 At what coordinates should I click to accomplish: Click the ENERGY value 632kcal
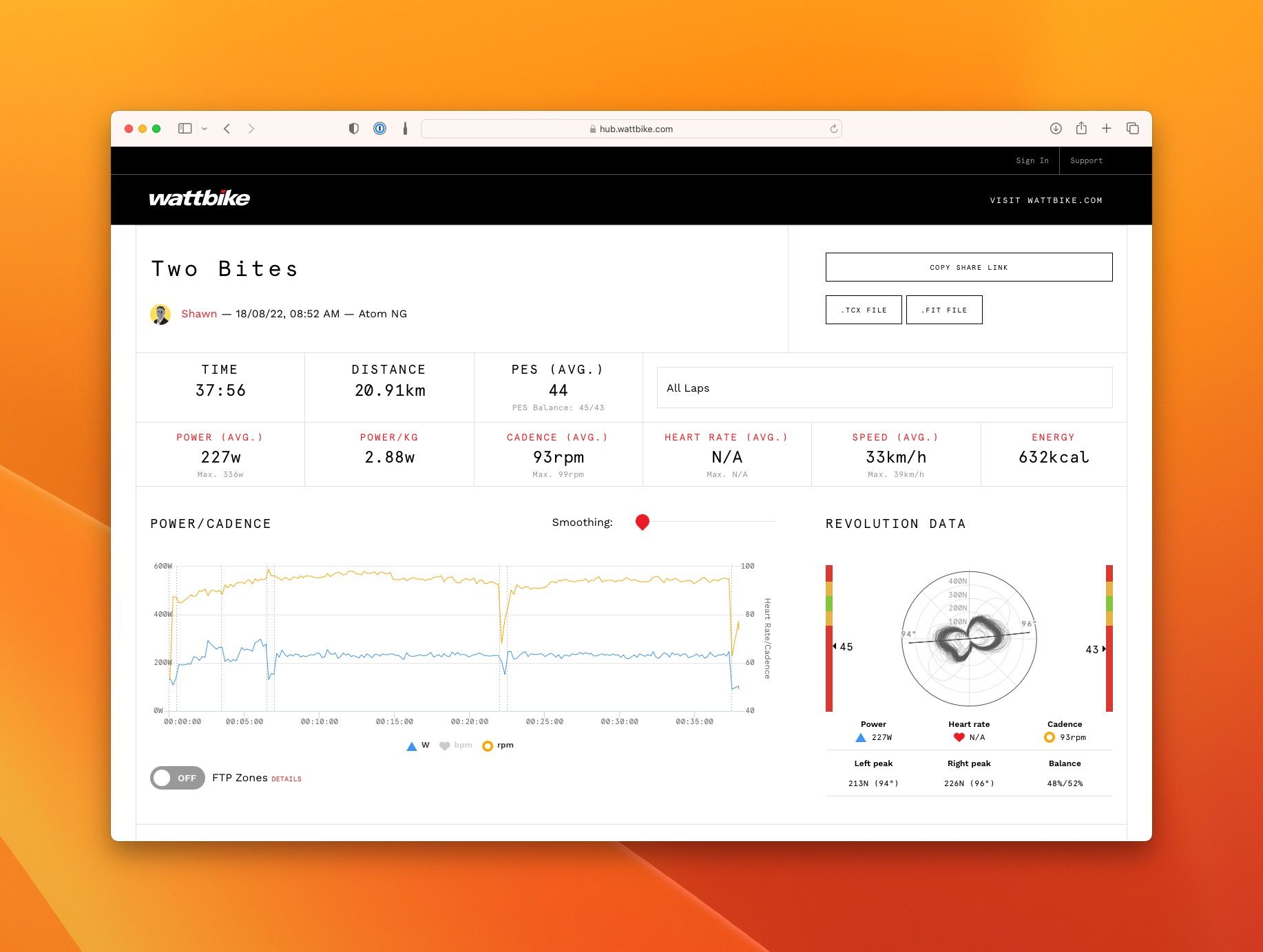(x=1054, y=457)
